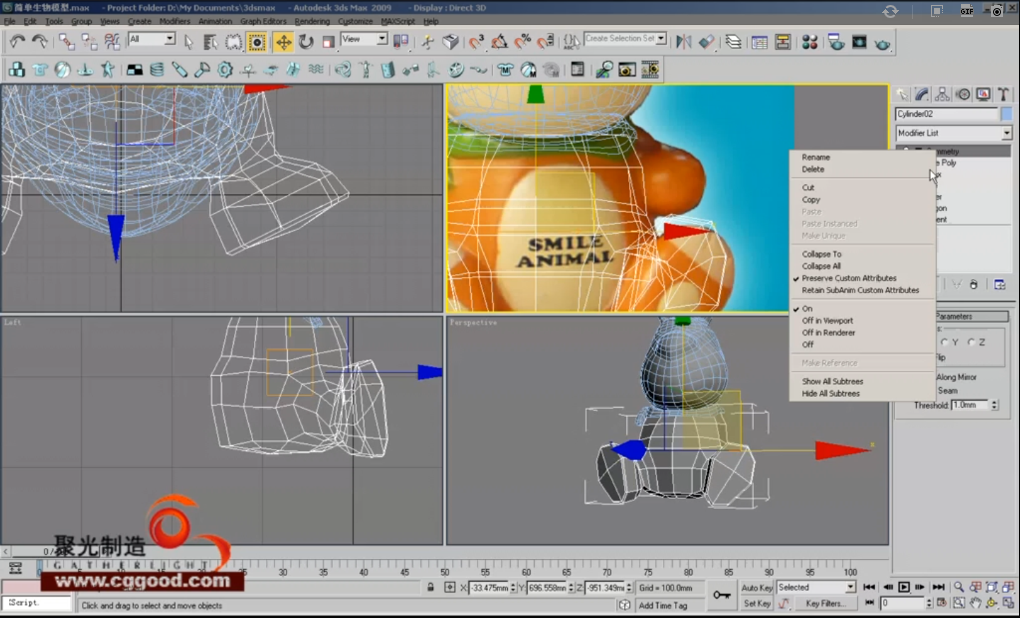The image size is (1020, 618).
Task: Click the Cylinder02 object name field
Action: coord(946,114)
